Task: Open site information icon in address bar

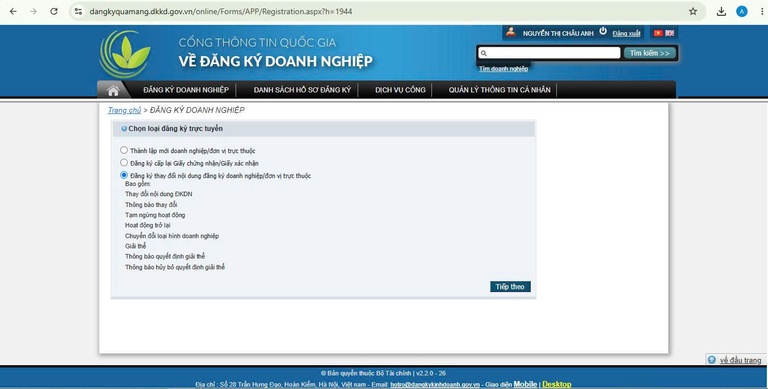Action: (78, 11)
